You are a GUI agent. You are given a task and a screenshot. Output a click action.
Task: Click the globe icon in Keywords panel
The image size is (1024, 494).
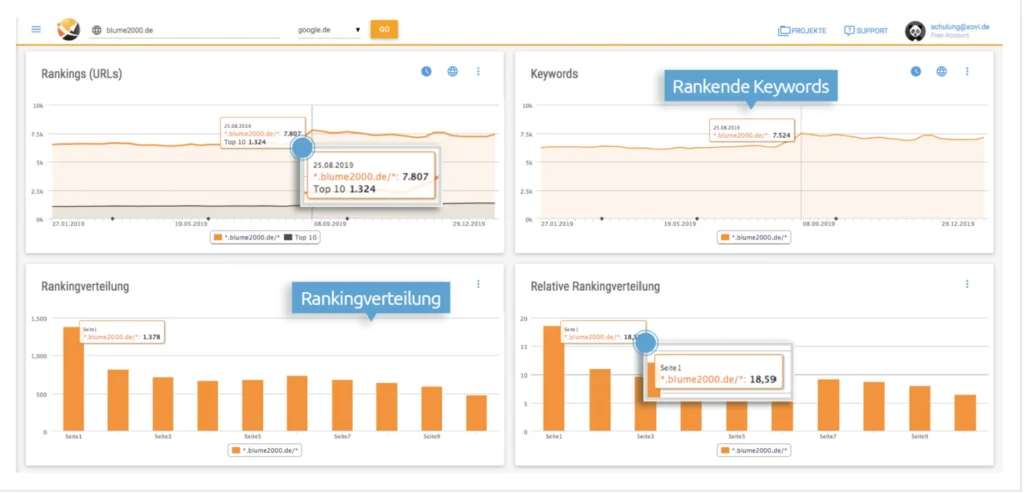941,71
